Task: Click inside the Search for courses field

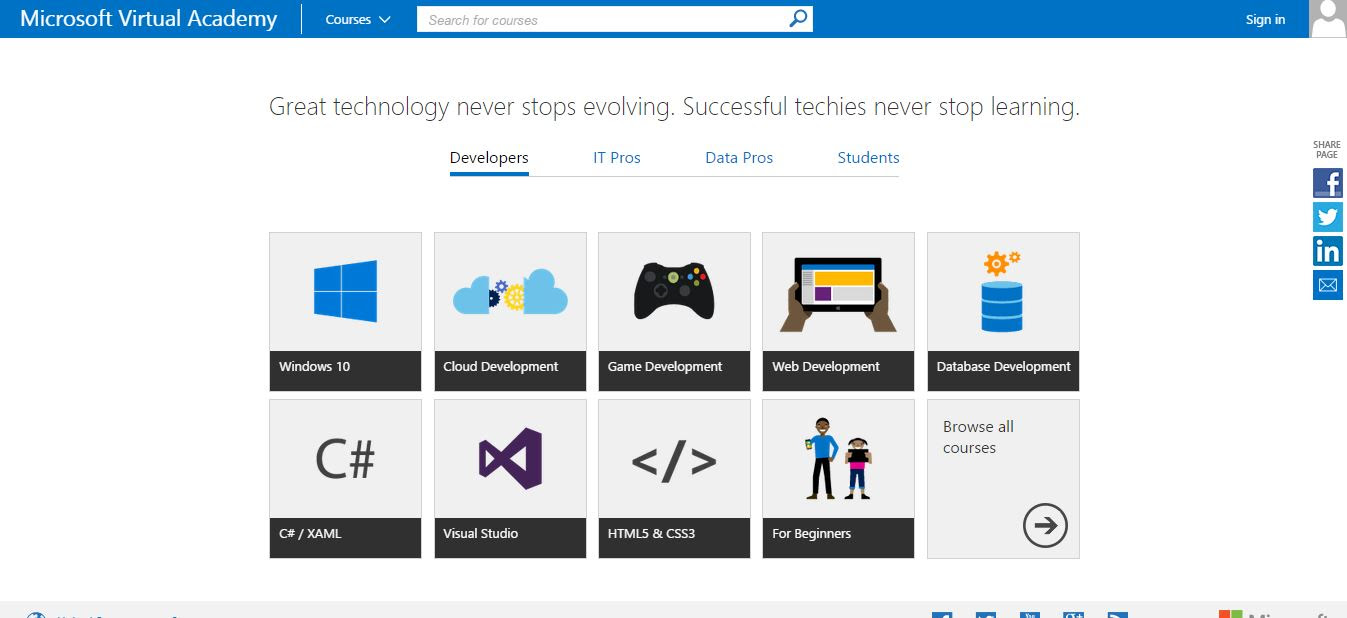Action: coord(600,18)
